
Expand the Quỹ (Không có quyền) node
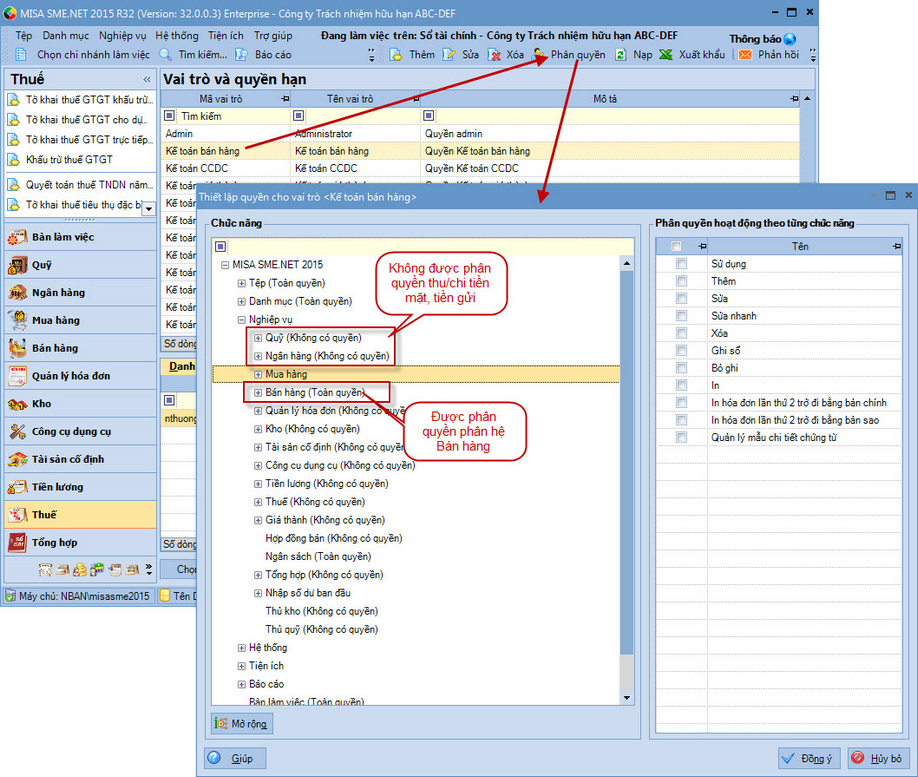point(258,338)
